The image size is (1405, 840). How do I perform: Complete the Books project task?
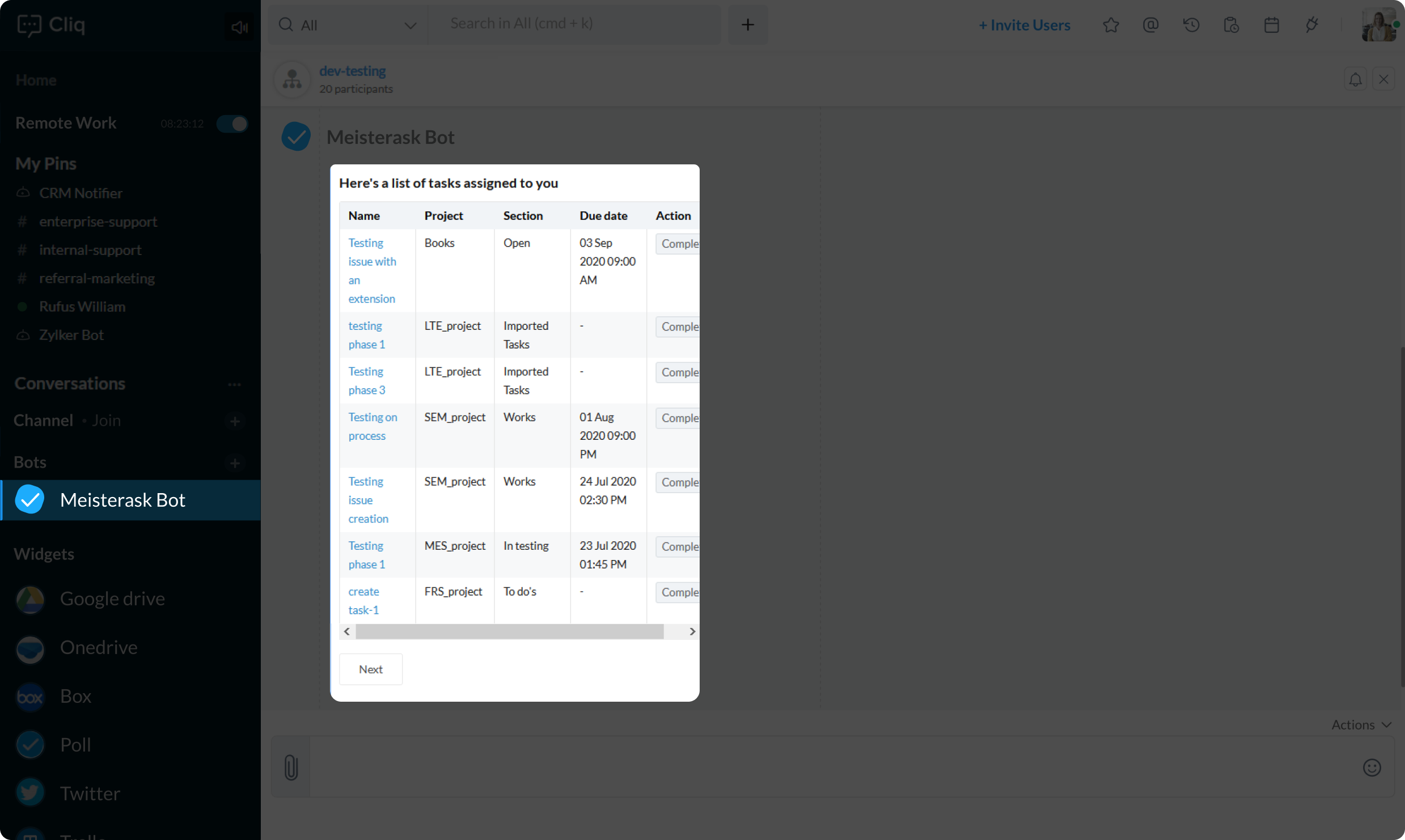(x=678, y=244)
